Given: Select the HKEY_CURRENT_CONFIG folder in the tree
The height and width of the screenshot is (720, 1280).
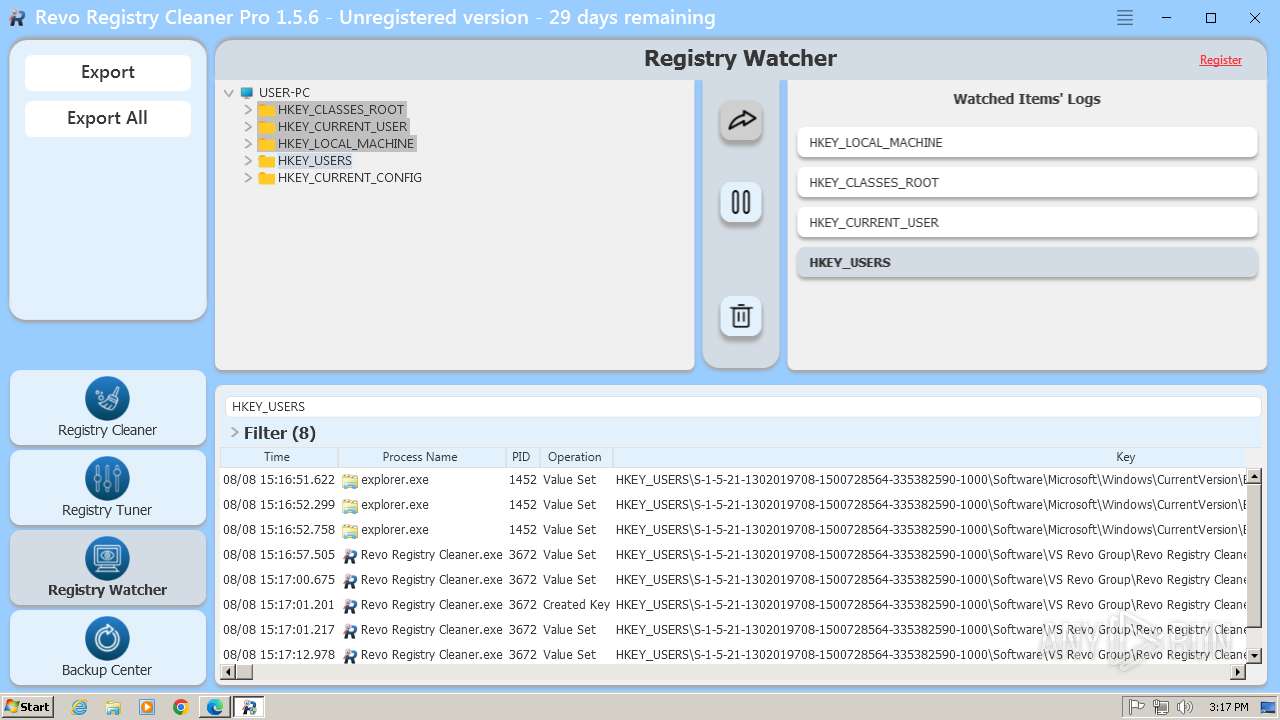Looking at the screenshot, I should (x=340, y=178).
